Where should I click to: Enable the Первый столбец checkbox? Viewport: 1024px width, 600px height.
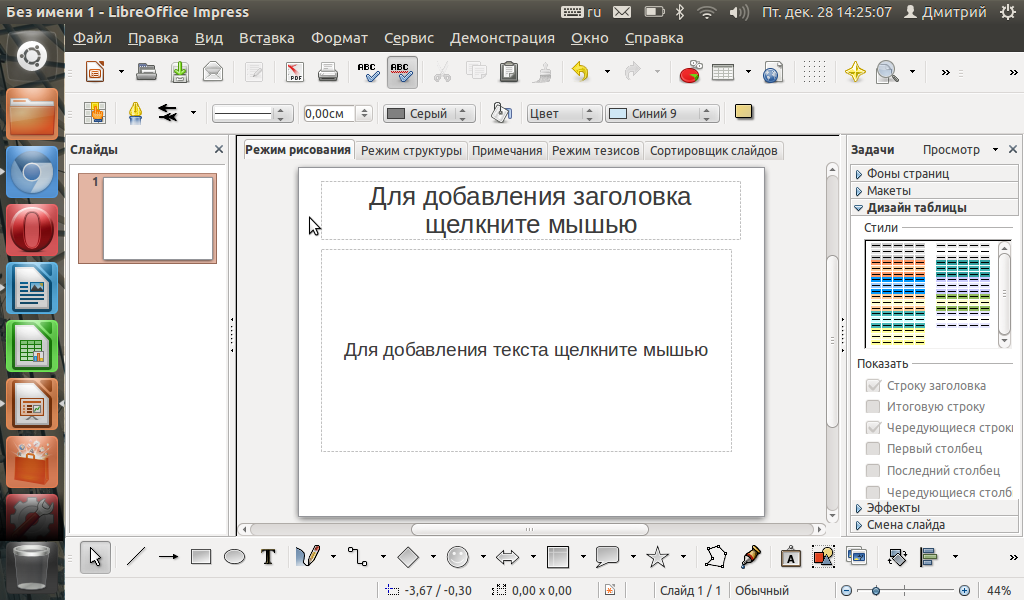pos(873,449)
